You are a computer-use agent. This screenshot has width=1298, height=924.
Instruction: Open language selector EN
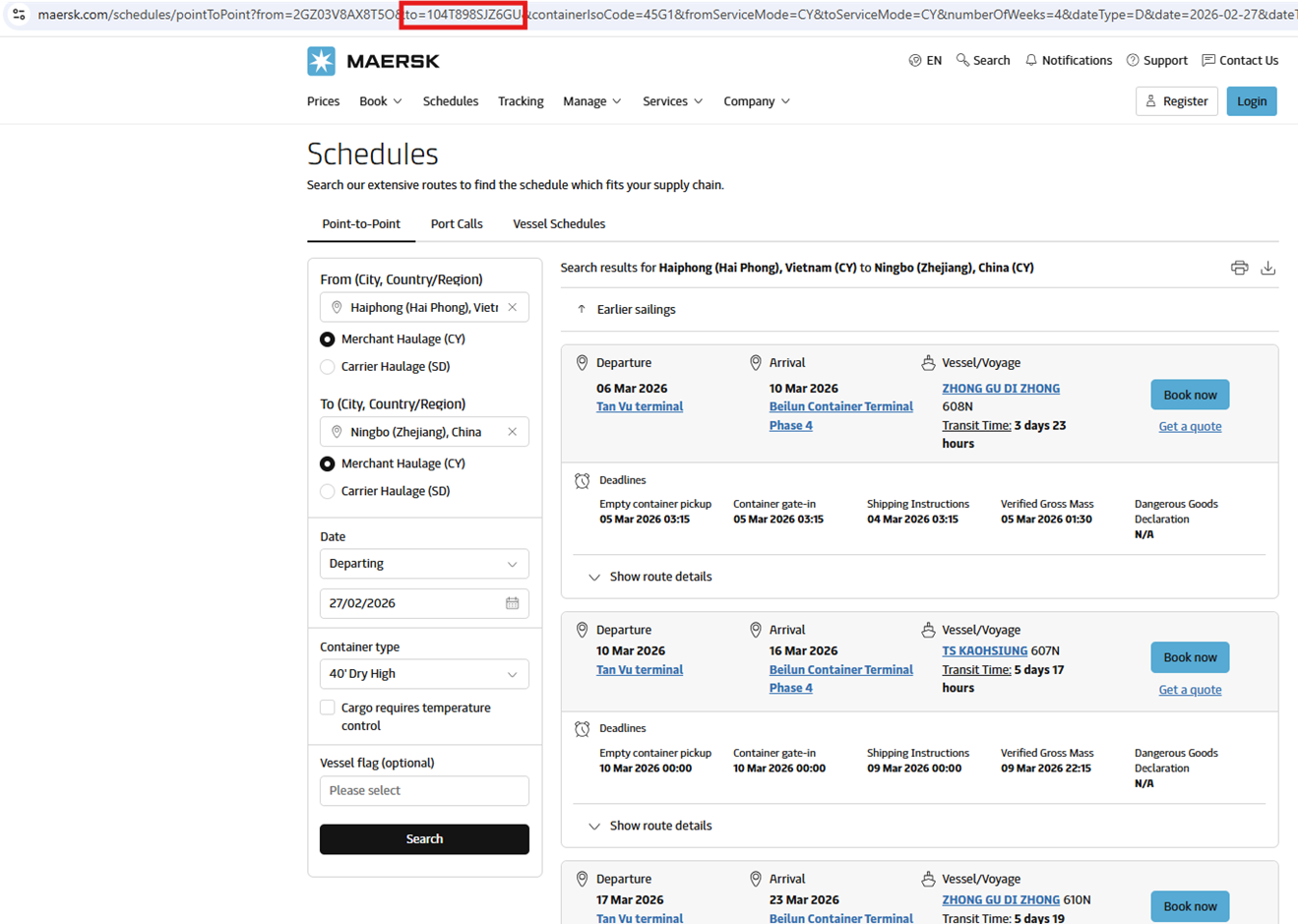click(x=925, y=60)
